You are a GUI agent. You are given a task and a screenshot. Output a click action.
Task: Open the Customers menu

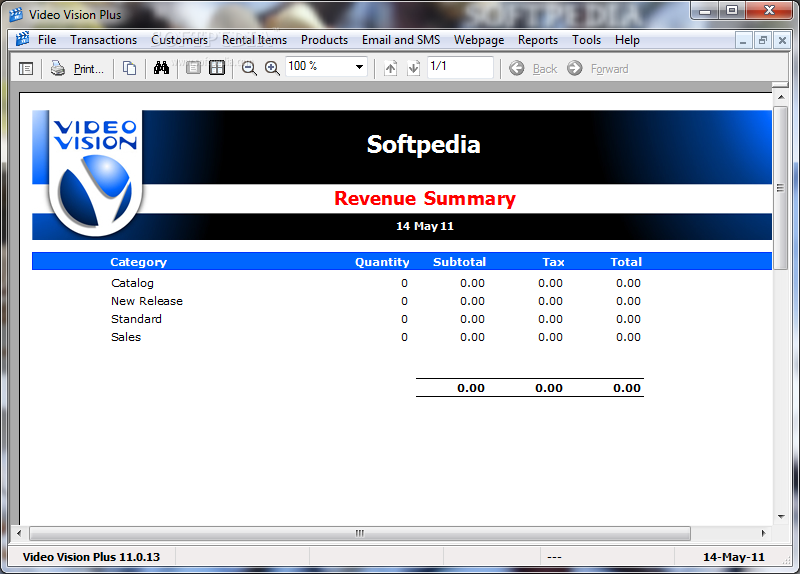[x=180, y=40]
